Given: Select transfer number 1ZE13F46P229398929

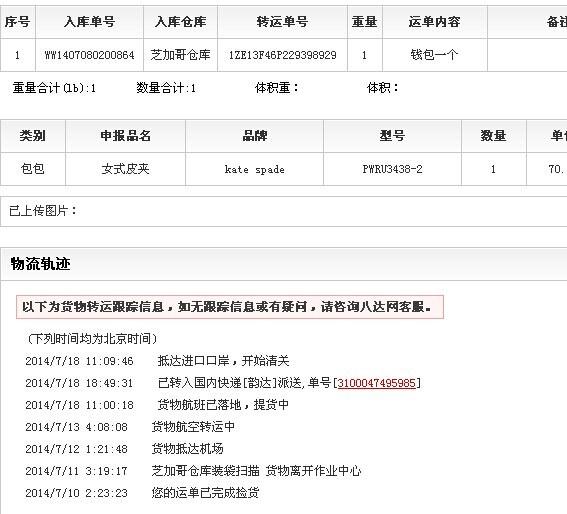Looking at the screenshot, I should click(282, 55).
